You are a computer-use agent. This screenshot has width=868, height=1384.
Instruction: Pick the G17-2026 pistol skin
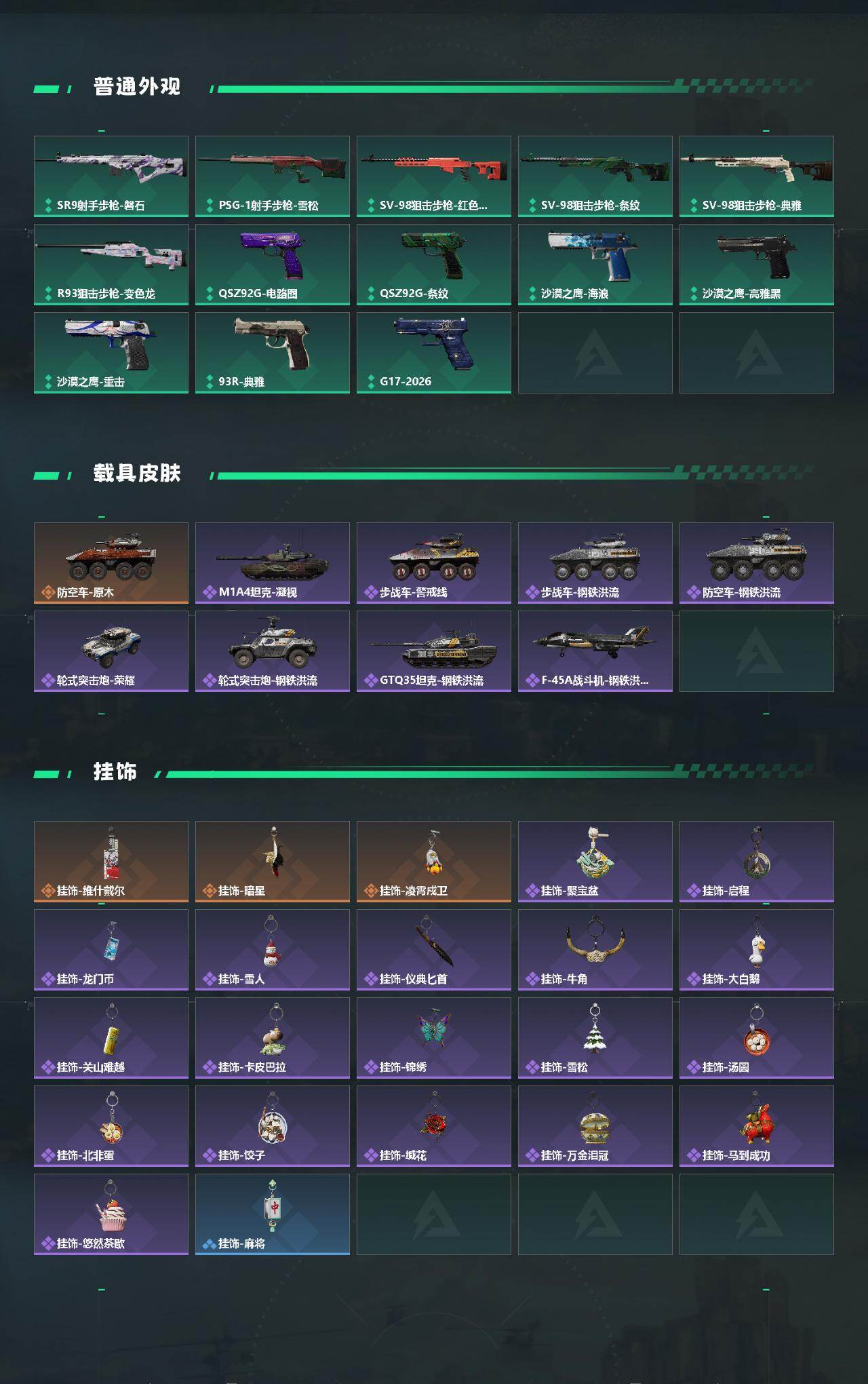tap(434, 353)
